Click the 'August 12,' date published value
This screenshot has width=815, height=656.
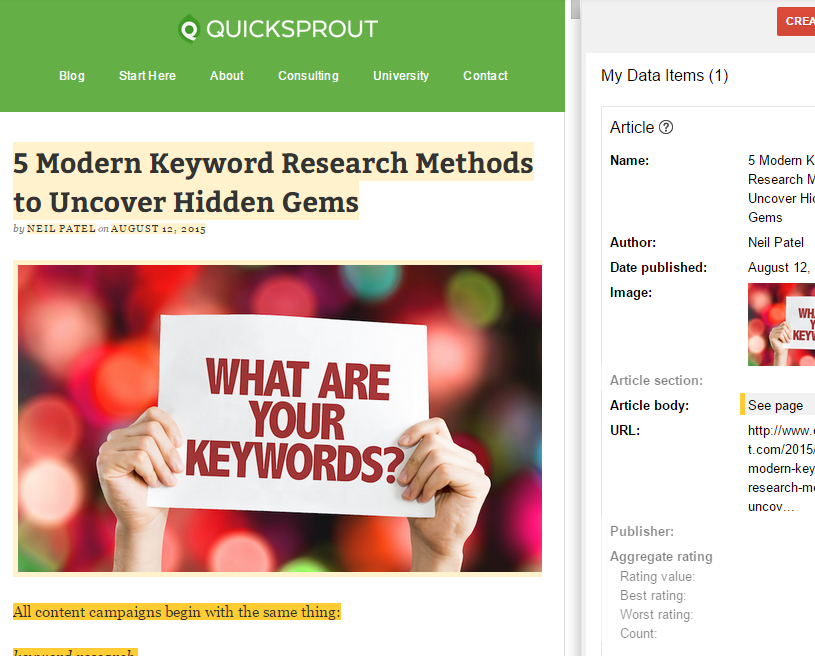point(780,268)
